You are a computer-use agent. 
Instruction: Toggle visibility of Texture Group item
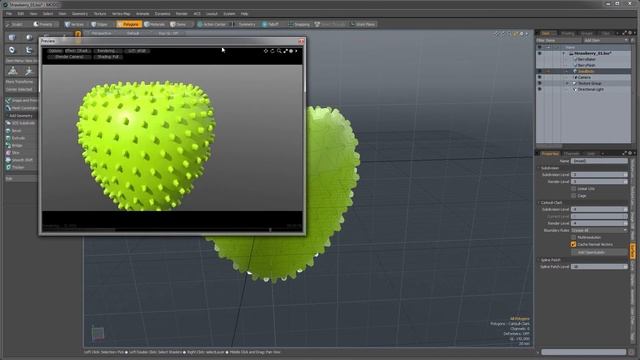coord(540,83)
